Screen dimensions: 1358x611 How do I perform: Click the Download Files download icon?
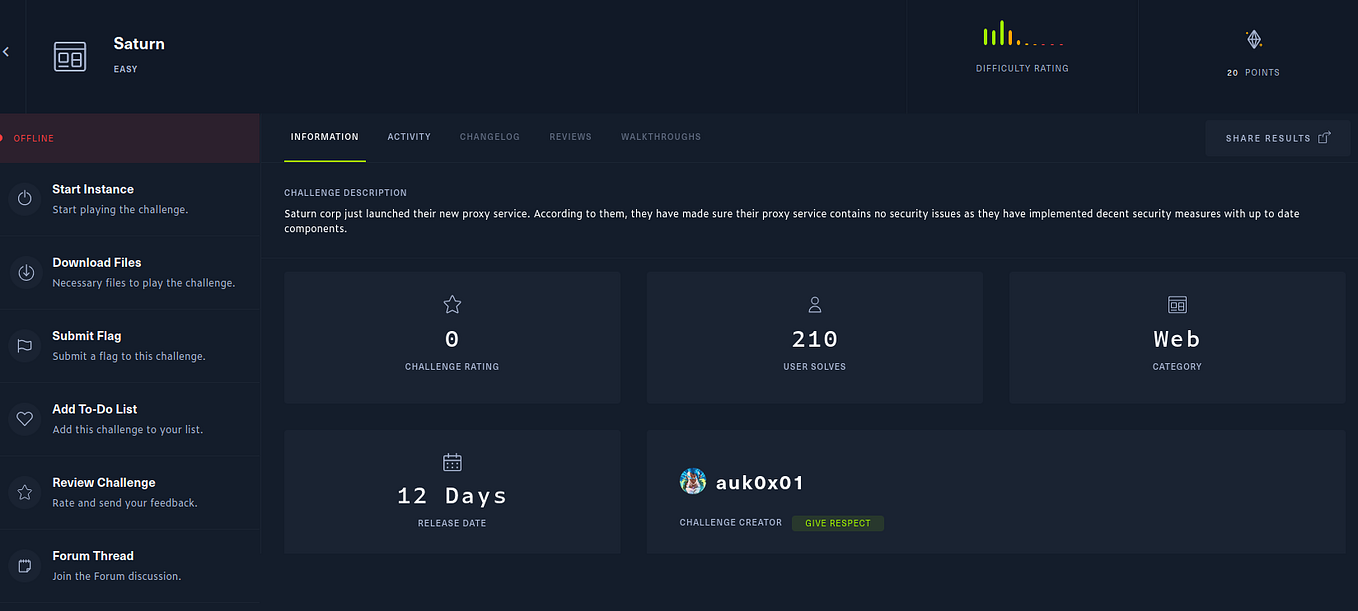tap(25, 271)
